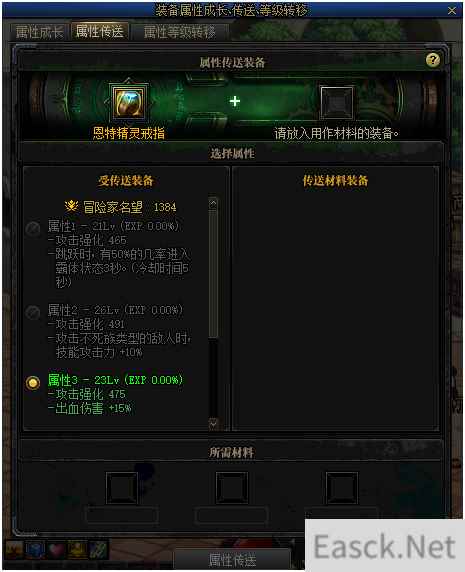
Task: Click the yellow question mark help icon
Action: tap(433, 59)
